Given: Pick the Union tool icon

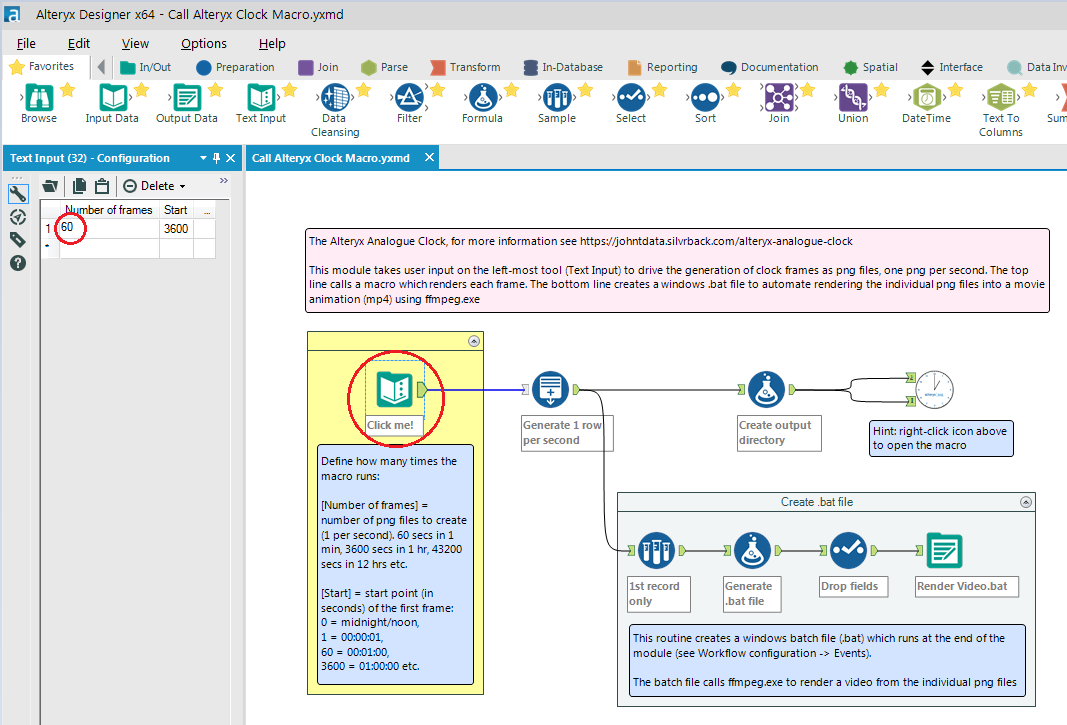Looking at the screenshot, I should (853, 97).
